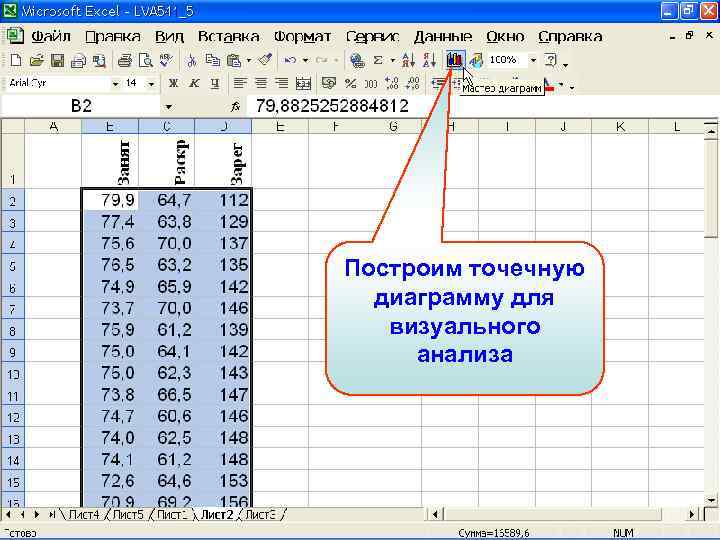Open the Справка menu
The width and height of the screenshot is (720, 540).
570,36
